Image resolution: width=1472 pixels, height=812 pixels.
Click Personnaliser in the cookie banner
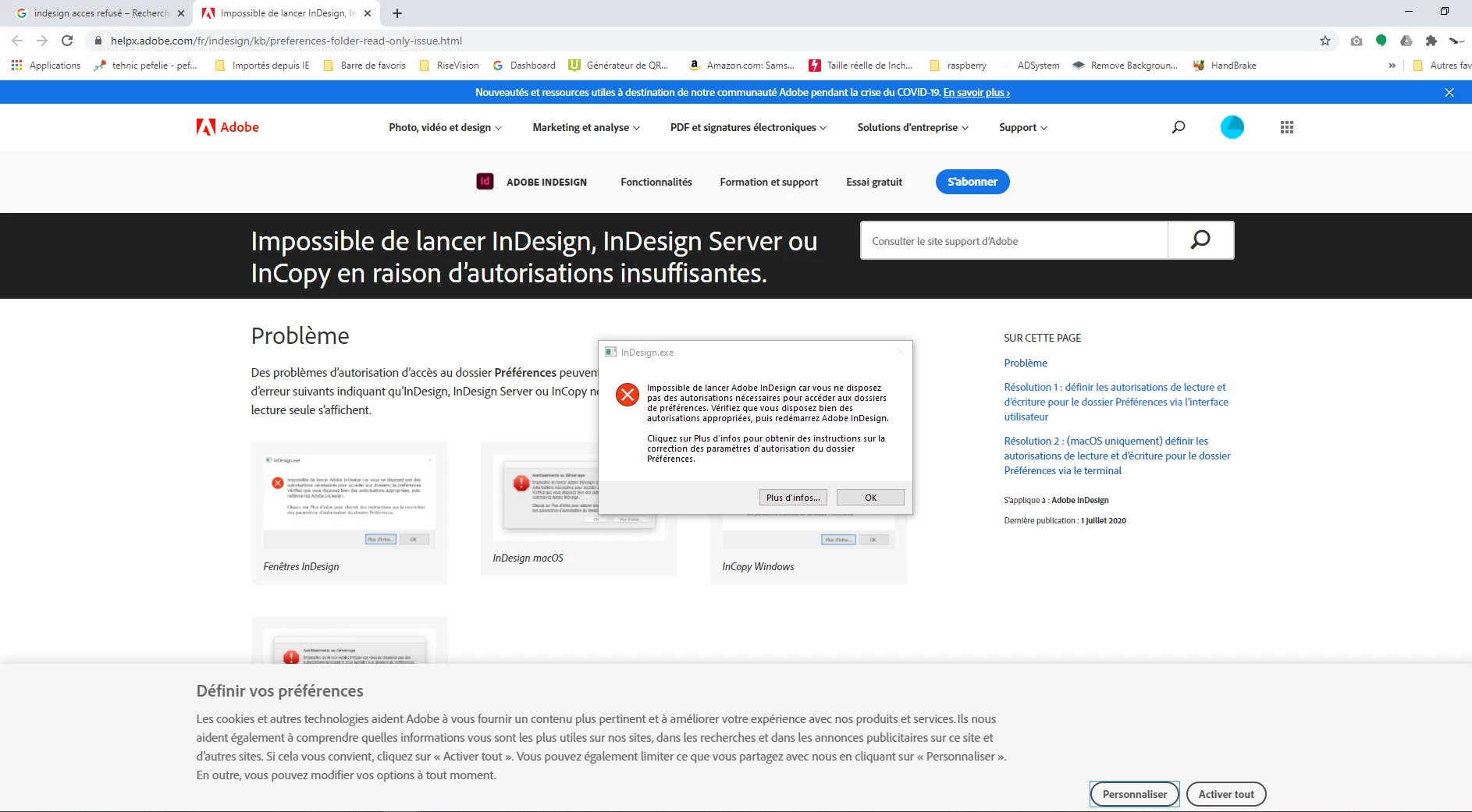pos(1135,794)
